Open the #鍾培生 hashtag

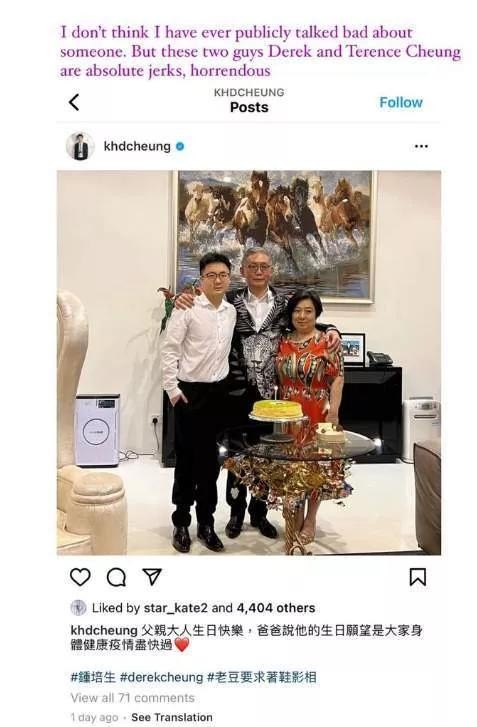pos(93,677)
